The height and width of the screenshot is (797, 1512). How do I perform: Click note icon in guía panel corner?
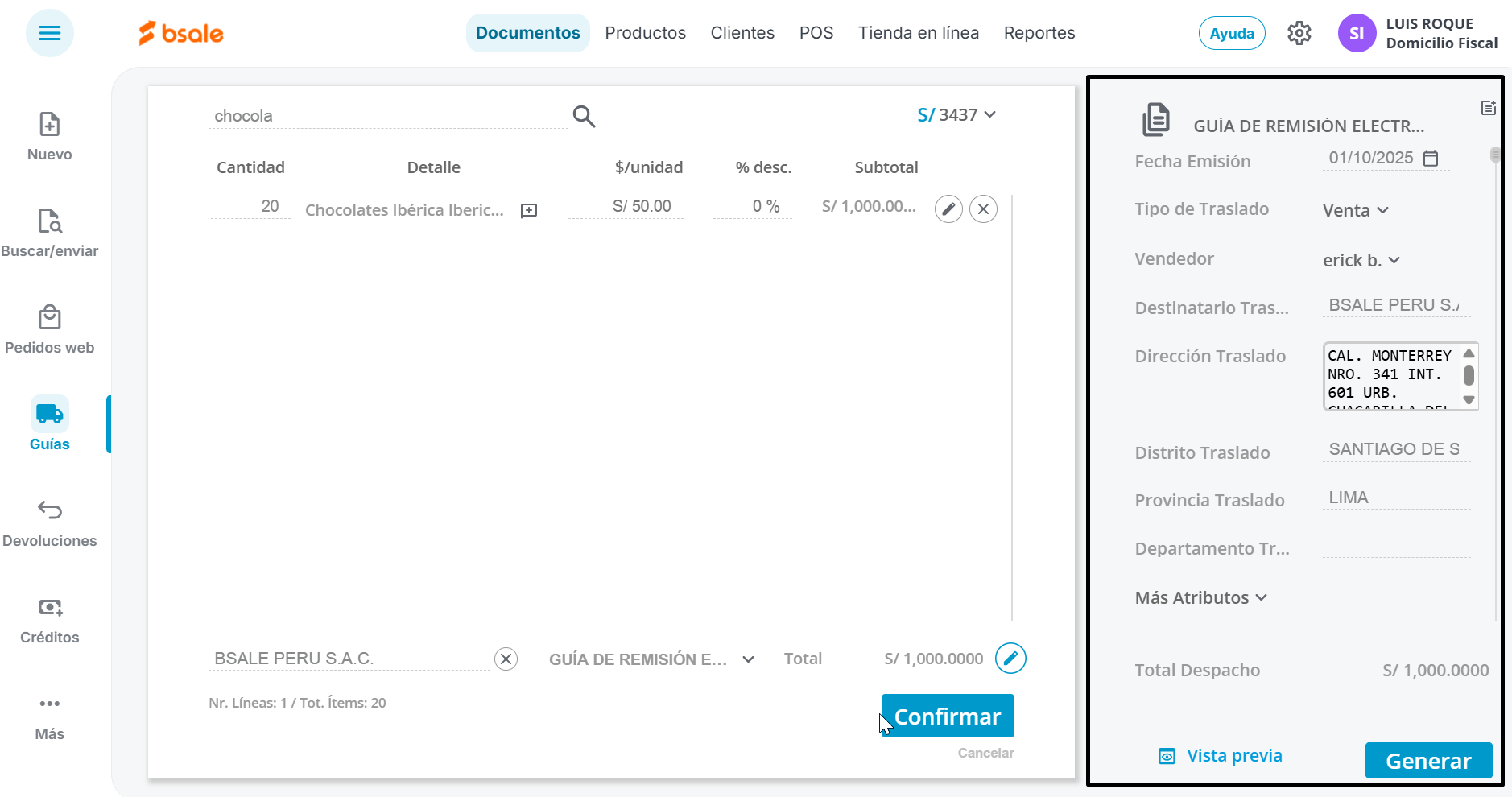click(x=1489, y=108)
